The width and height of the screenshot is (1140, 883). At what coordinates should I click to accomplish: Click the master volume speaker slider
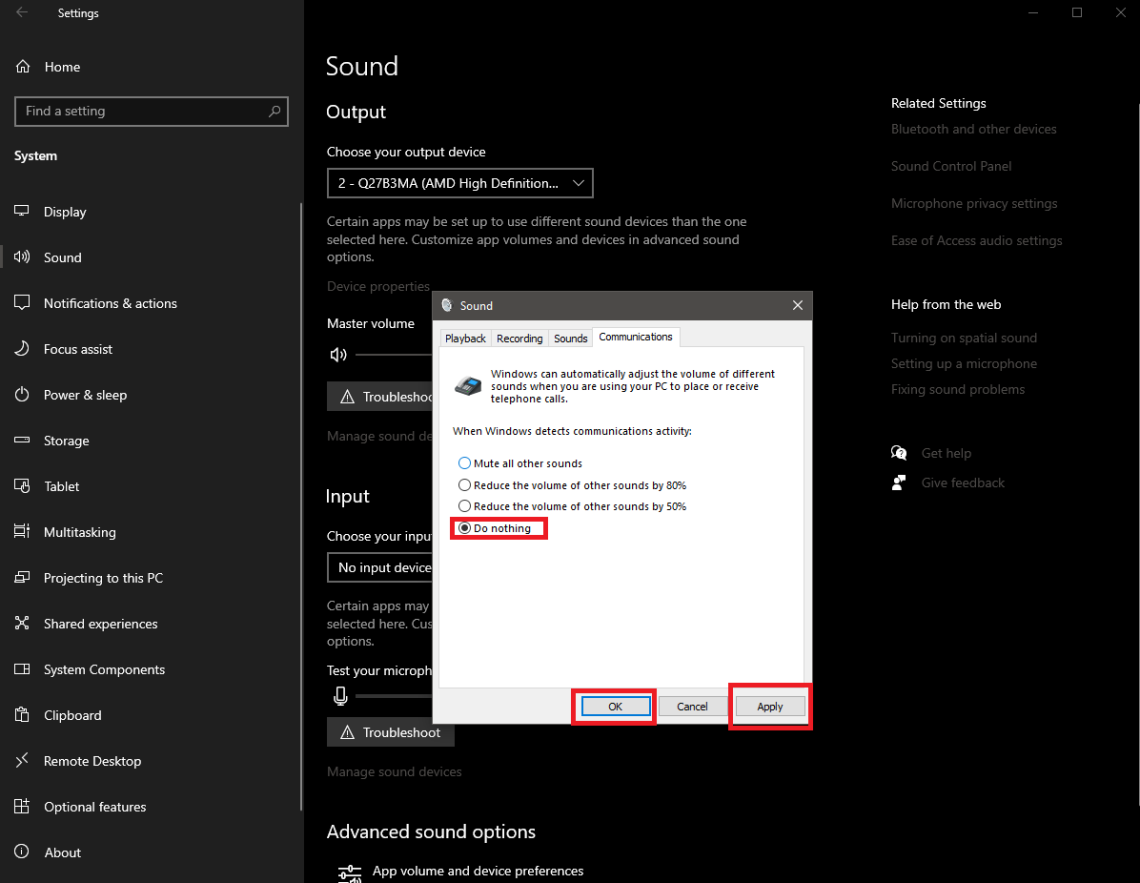click(338, 354)
